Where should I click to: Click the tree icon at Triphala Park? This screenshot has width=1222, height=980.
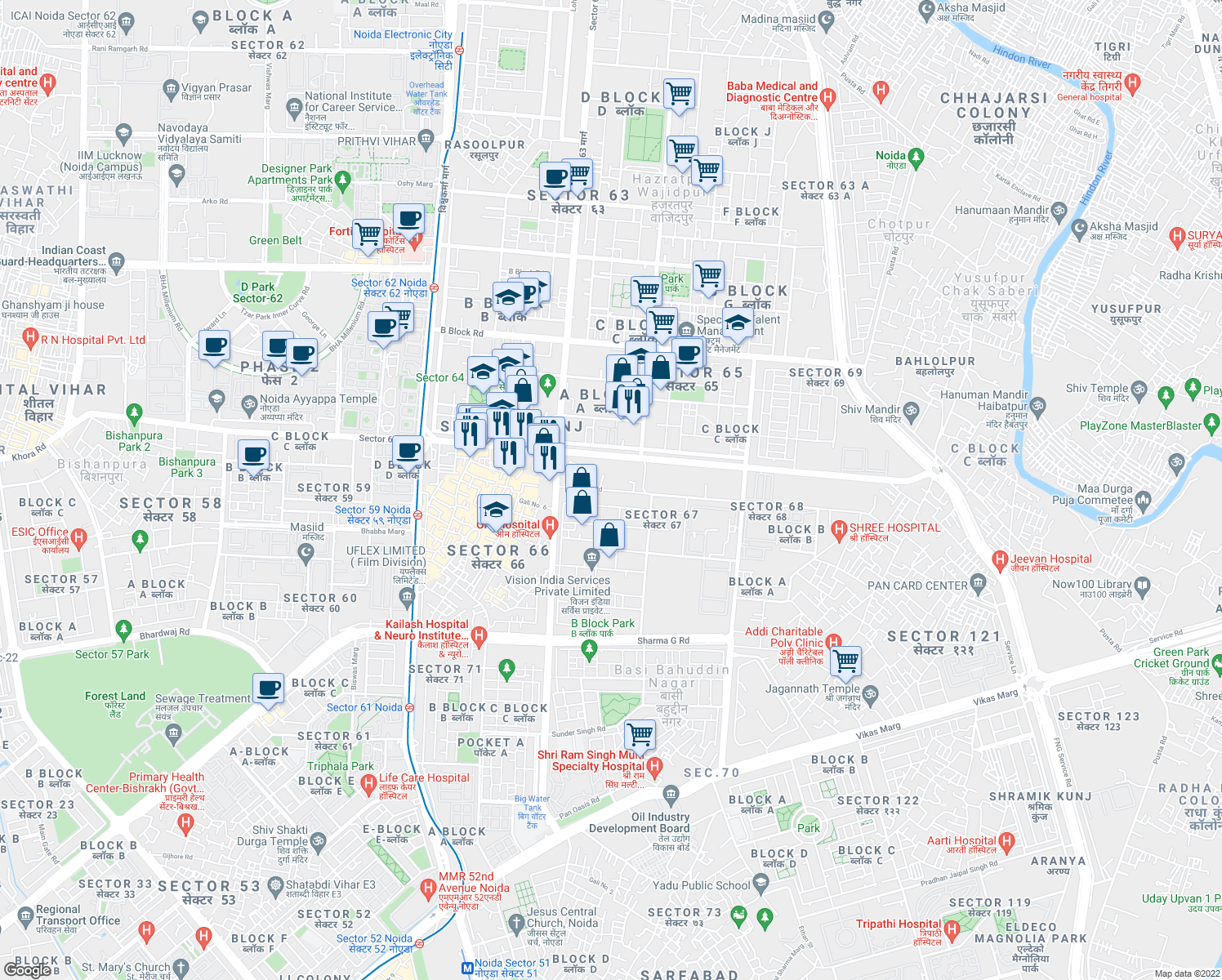point(341,766)
